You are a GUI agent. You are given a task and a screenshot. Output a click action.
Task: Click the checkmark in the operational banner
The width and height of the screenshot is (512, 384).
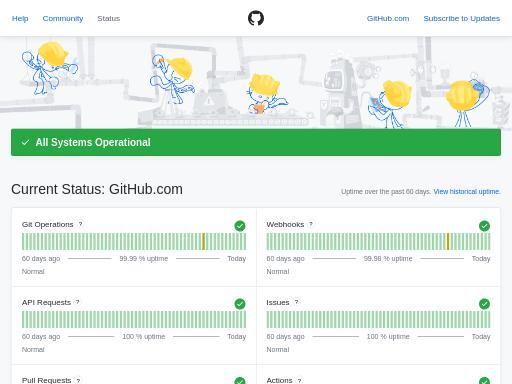click(25, 142)
